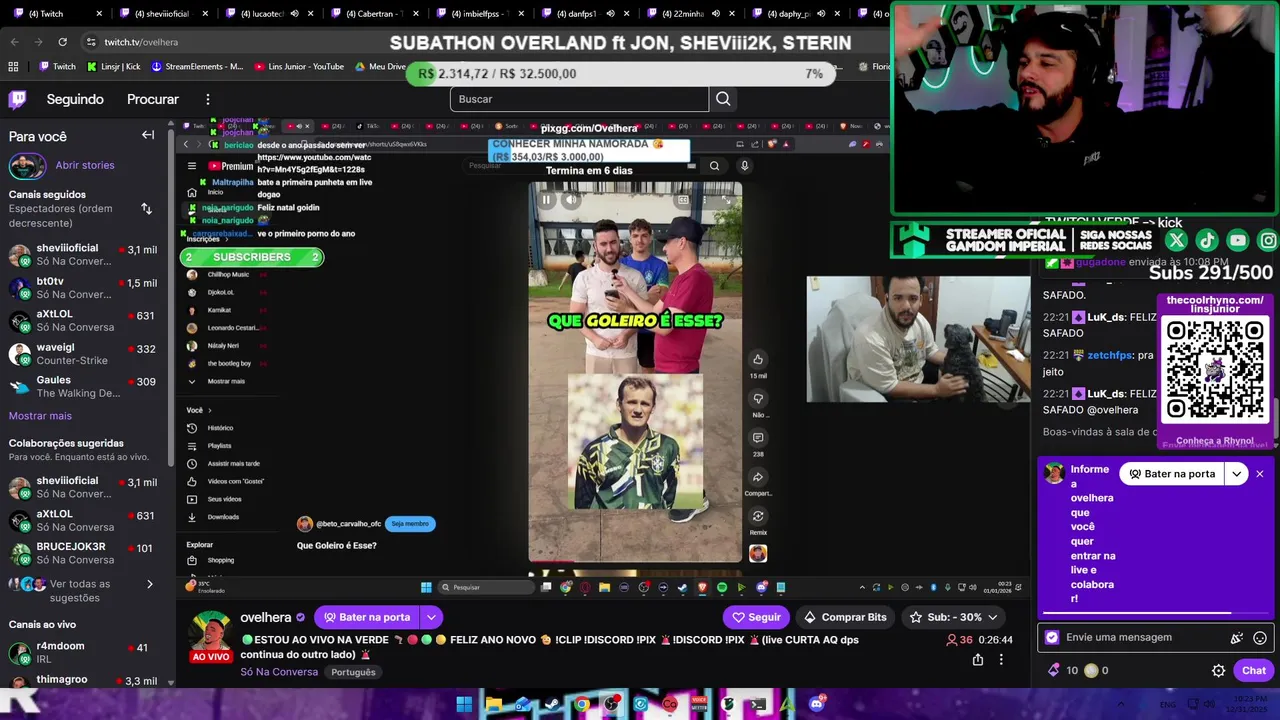Open the StreamElements bookmark
This screenshot has height=720, width=1280.
197,66
